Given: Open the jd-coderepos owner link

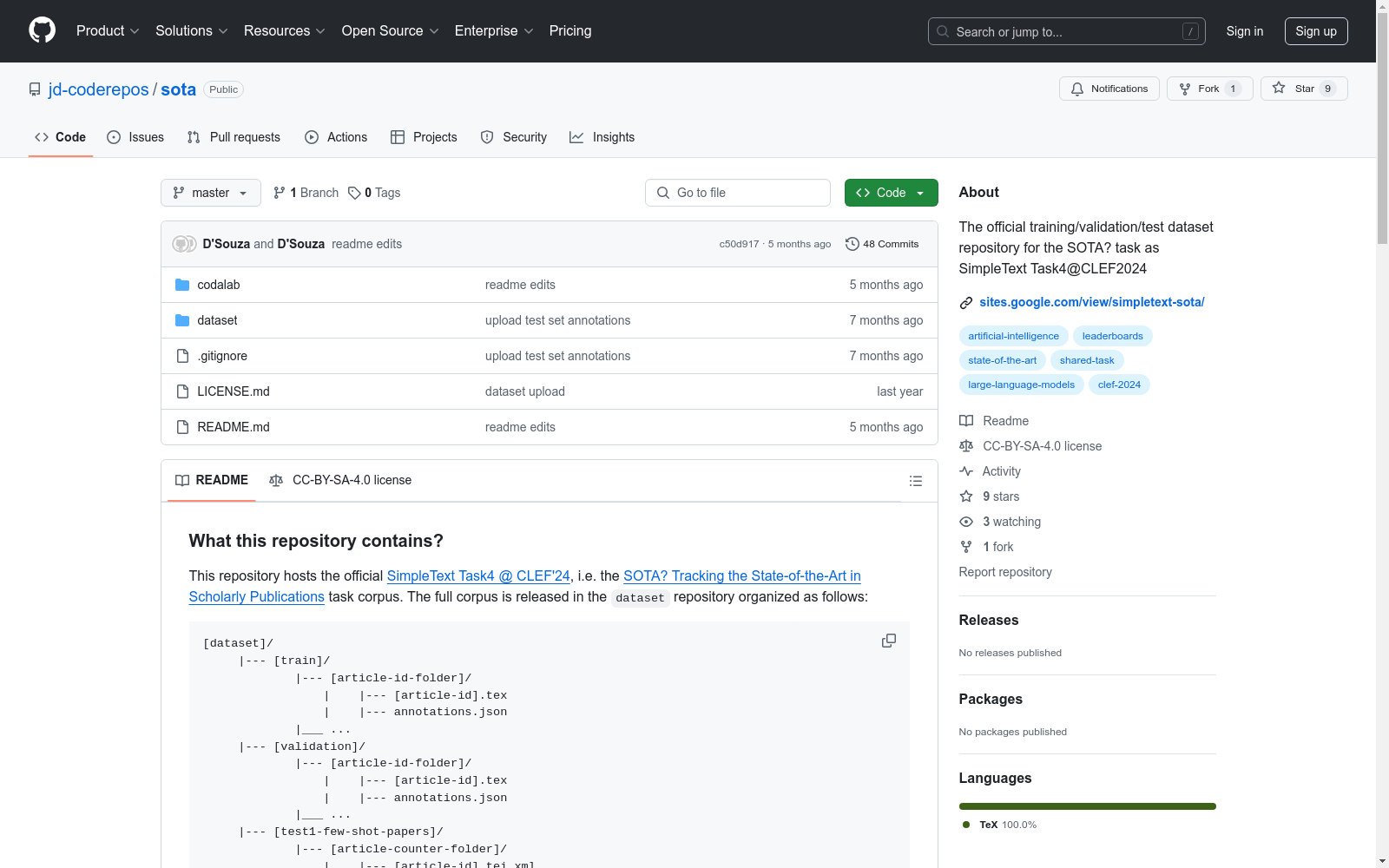Looking at the screenshot, I should pyautogui.click(x=99, y=89).
